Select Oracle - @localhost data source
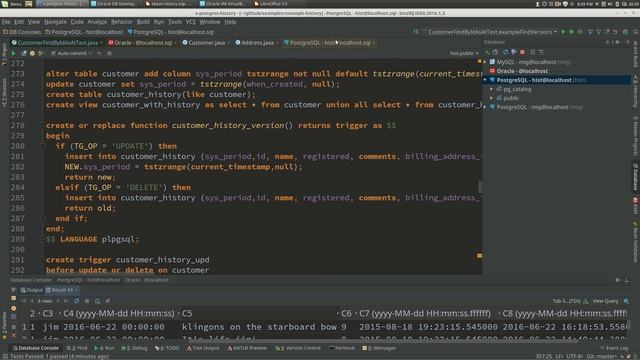The width and height of the screenshot is (640, 360). pos(522,71)
